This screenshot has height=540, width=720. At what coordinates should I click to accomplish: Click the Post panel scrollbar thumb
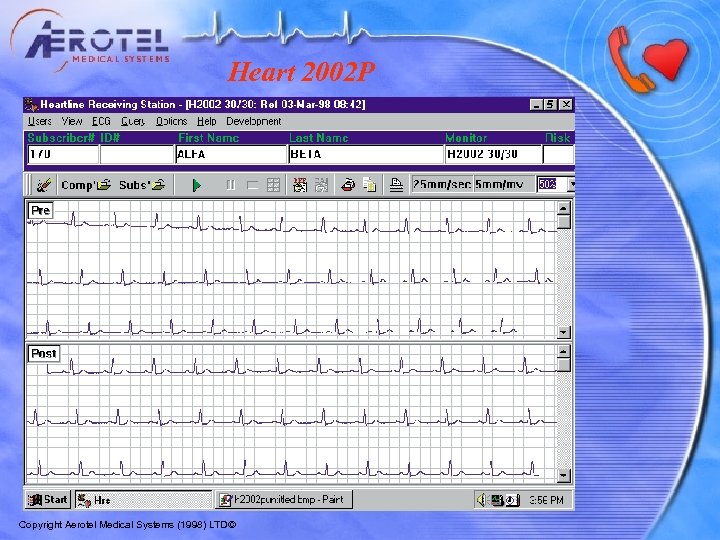click(564, 365)
